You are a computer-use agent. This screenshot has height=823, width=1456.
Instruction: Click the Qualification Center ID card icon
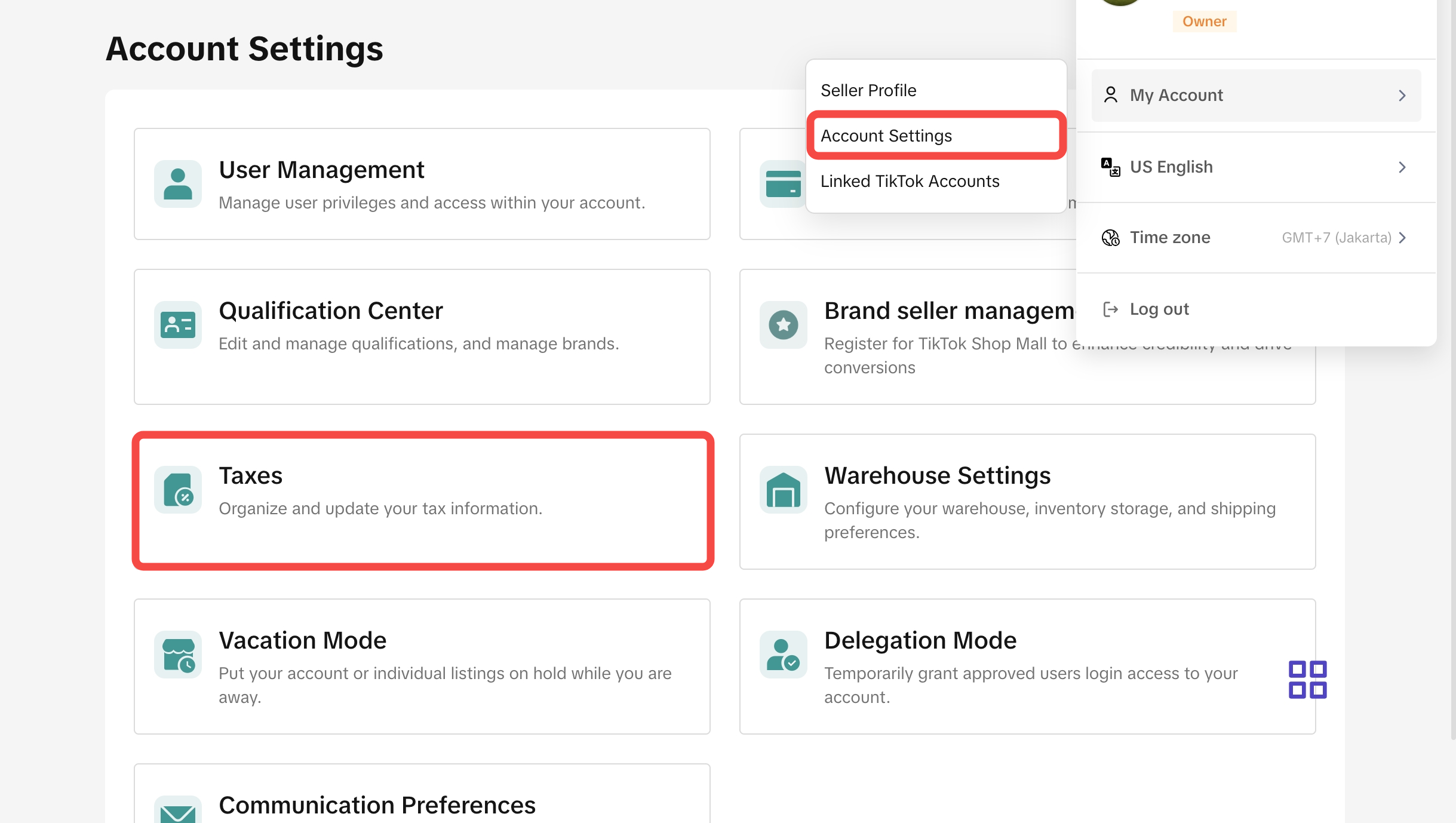coord(178,325)
